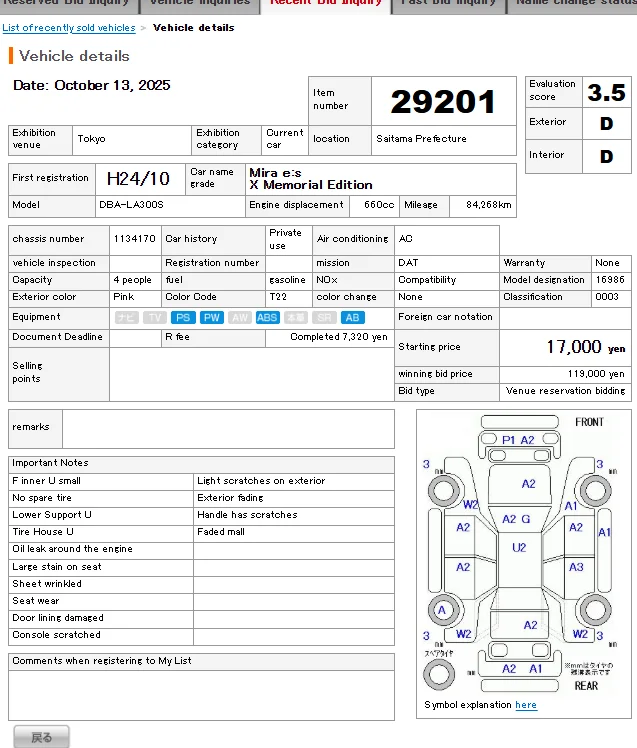The width and height of the screenshot is (637, 748).
Task: Open List of recently sold vehicles link
Action: coord(69,28)
